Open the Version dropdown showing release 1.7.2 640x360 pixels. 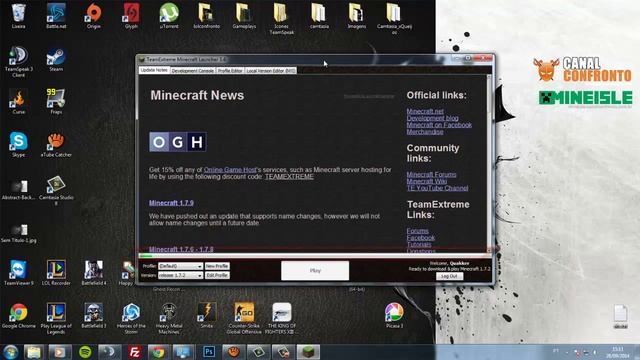point(180,276)
